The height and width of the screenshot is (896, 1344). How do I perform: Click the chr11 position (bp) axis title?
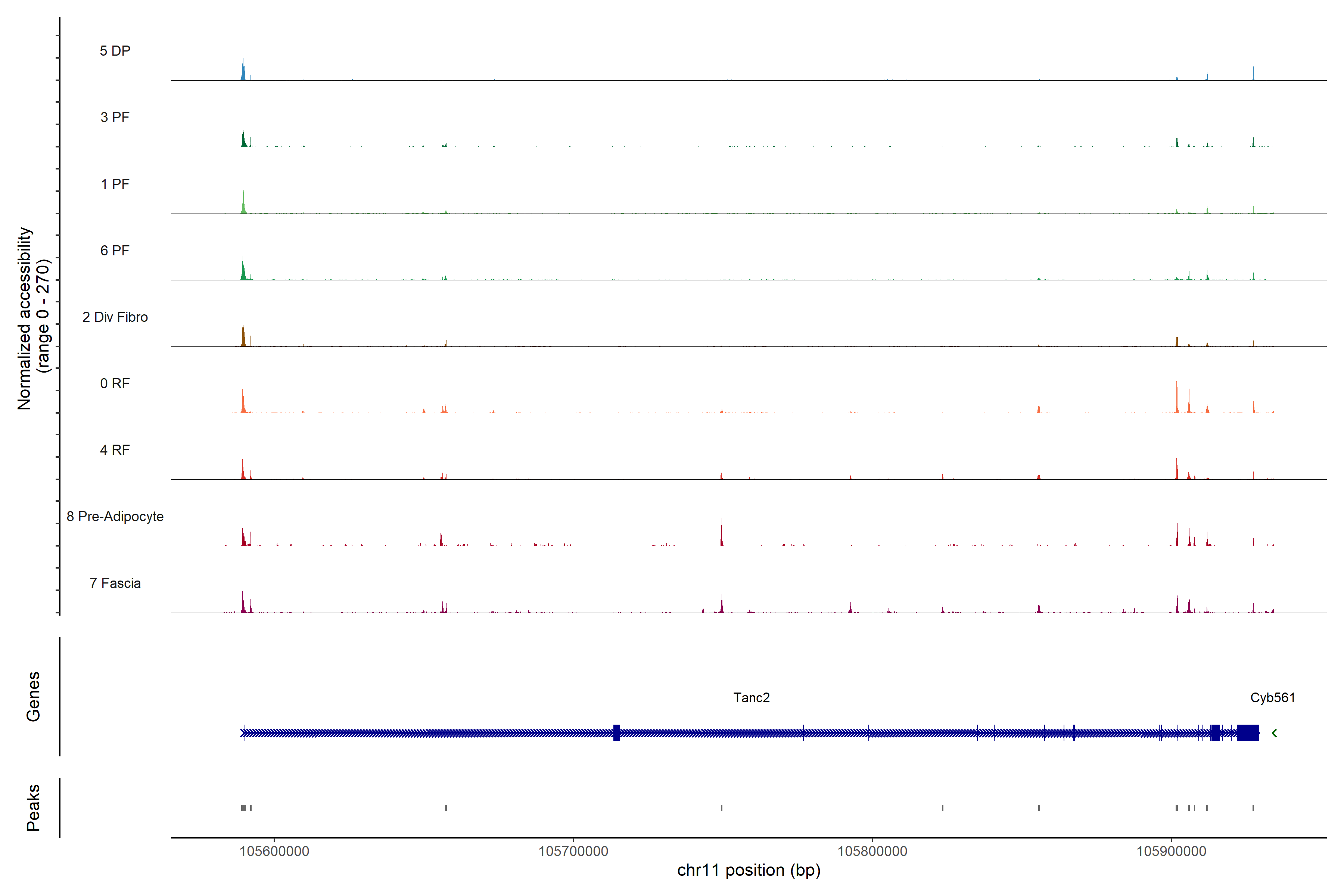pos(749,870)
